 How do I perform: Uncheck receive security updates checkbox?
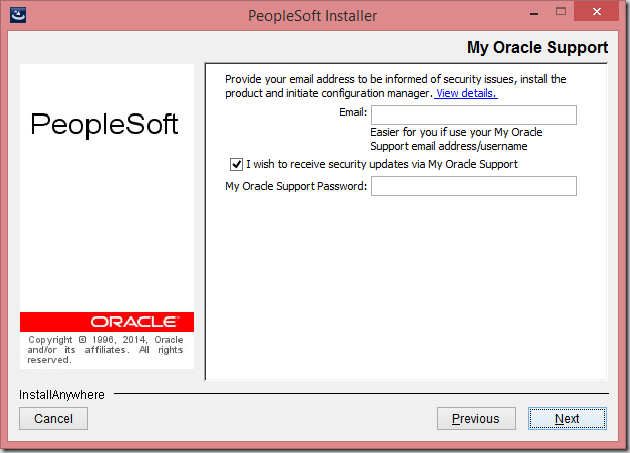click(236, 164)
